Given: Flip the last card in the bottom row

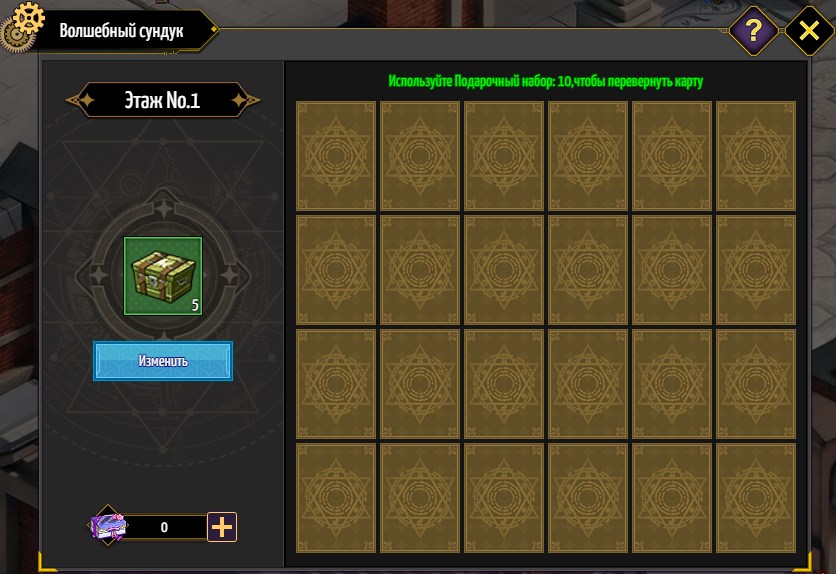Looking at the screenshot, I should click(756, 498).
